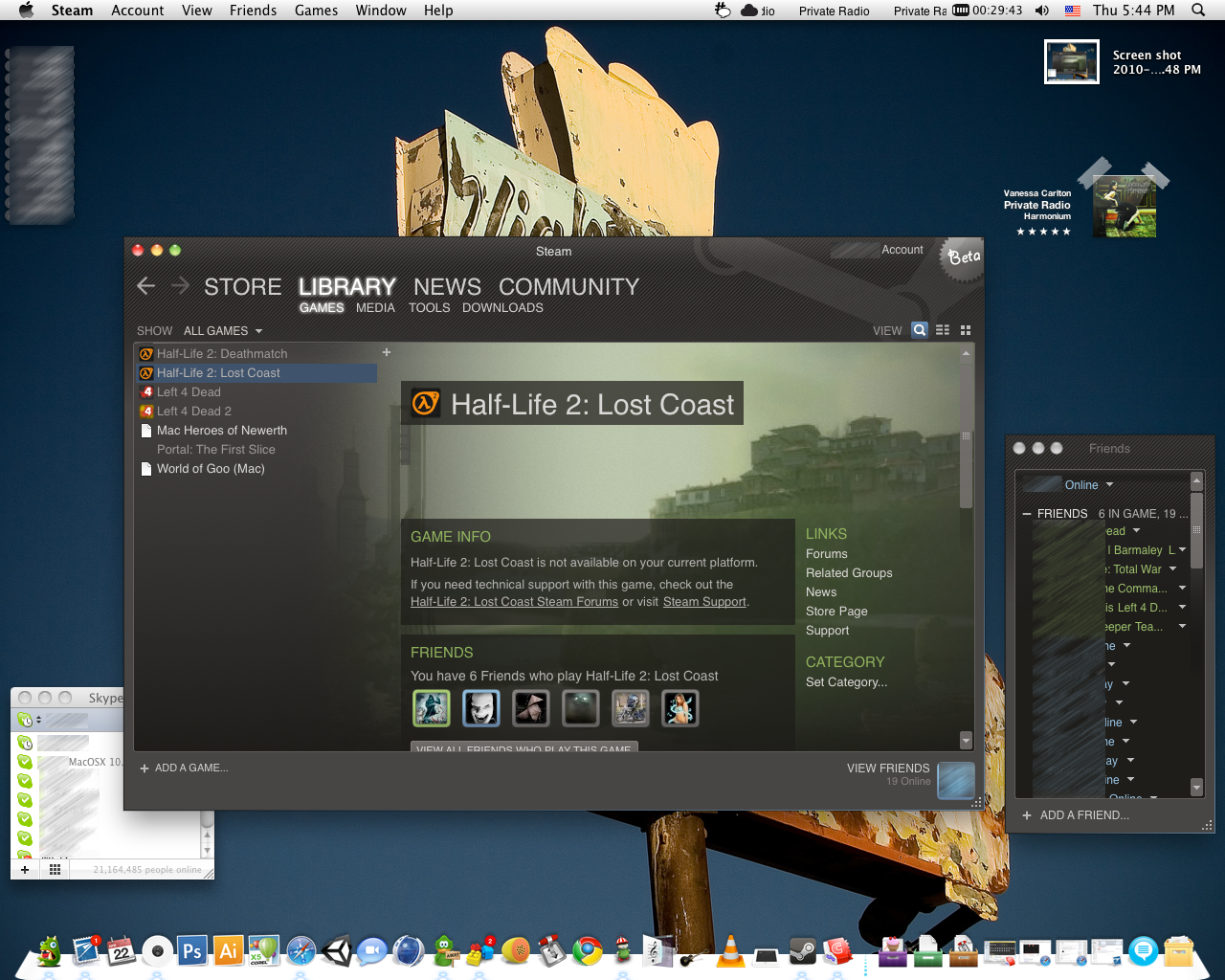Open the Apple menu
1225x980 pixels.
tap(26, 11)
